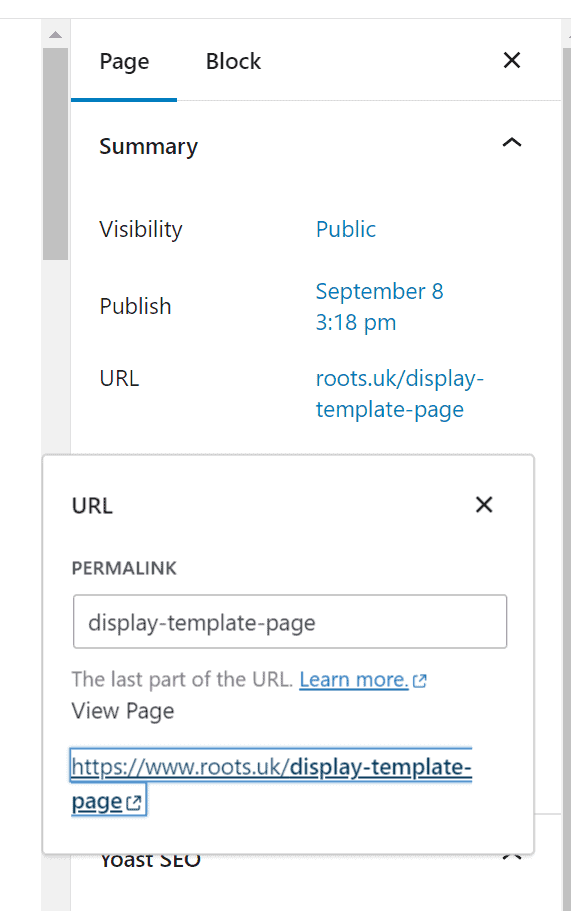Screen dimensions: 571x911
Task: Click the PERMALINK field label
Action: click(x=124, y=568)
